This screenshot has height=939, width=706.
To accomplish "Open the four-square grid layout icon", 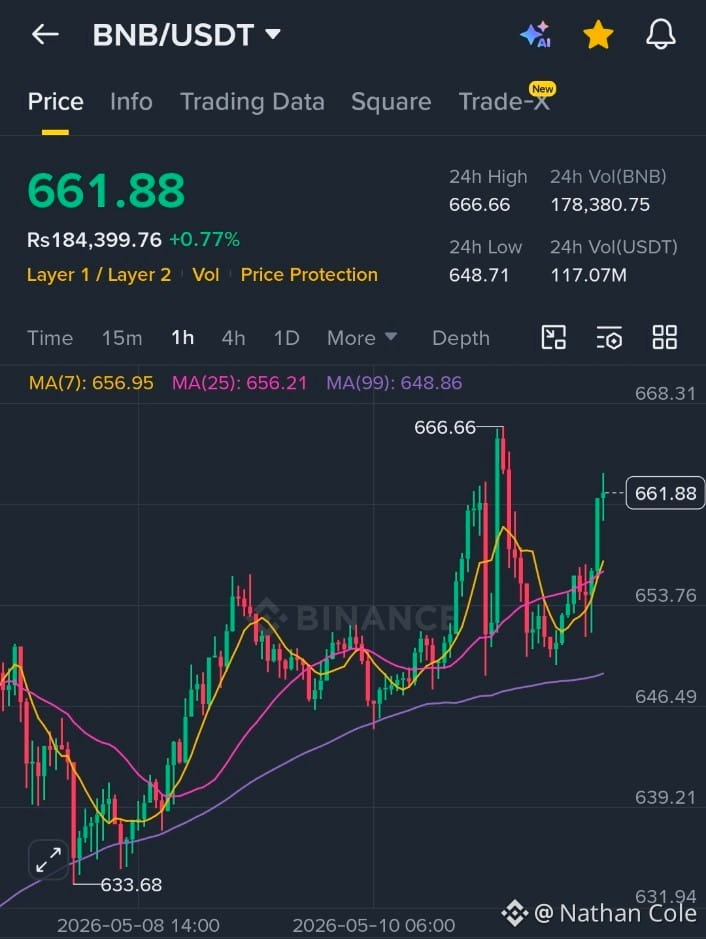I will point(664,338).
